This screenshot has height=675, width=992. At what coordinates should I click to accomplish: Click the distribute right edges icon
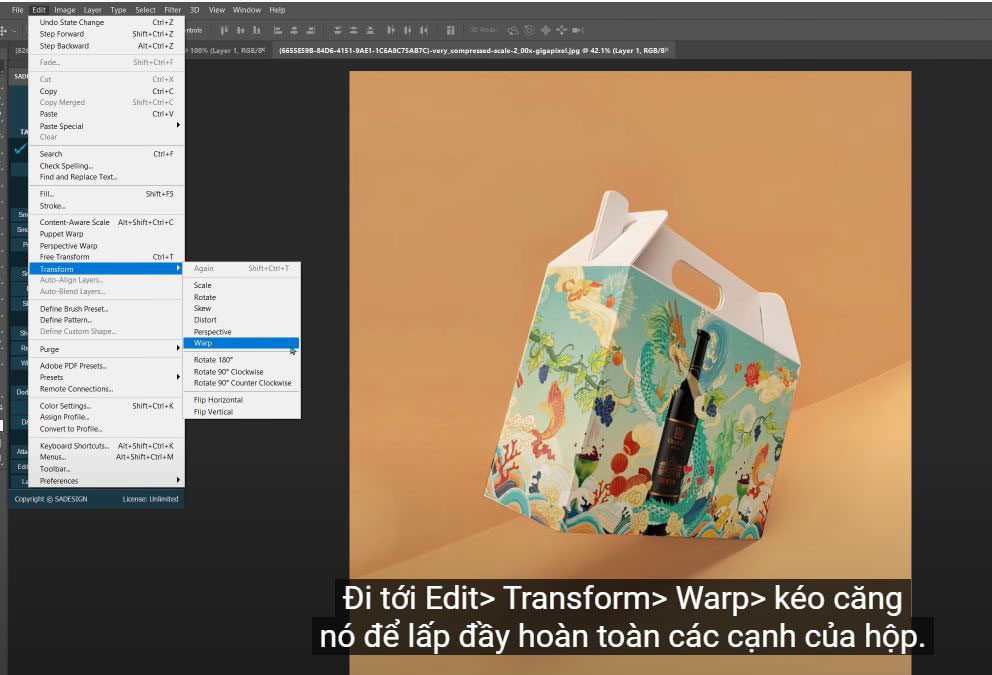coord(424,30)
